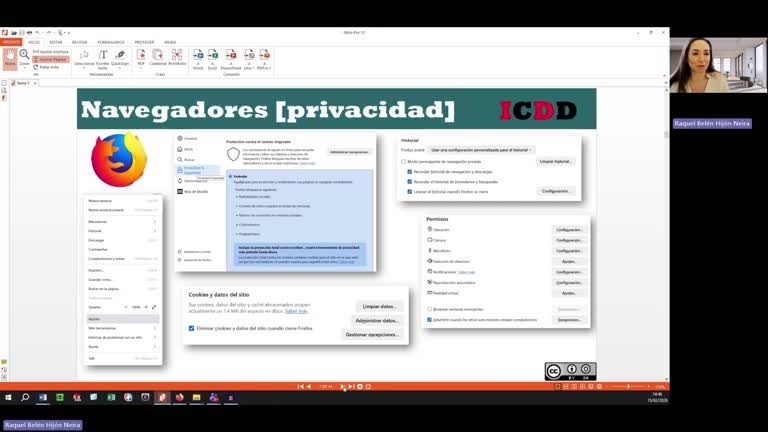Go to next page in bottom bar
This screenshot has width=768, height=432.
[x=342, y=386]
